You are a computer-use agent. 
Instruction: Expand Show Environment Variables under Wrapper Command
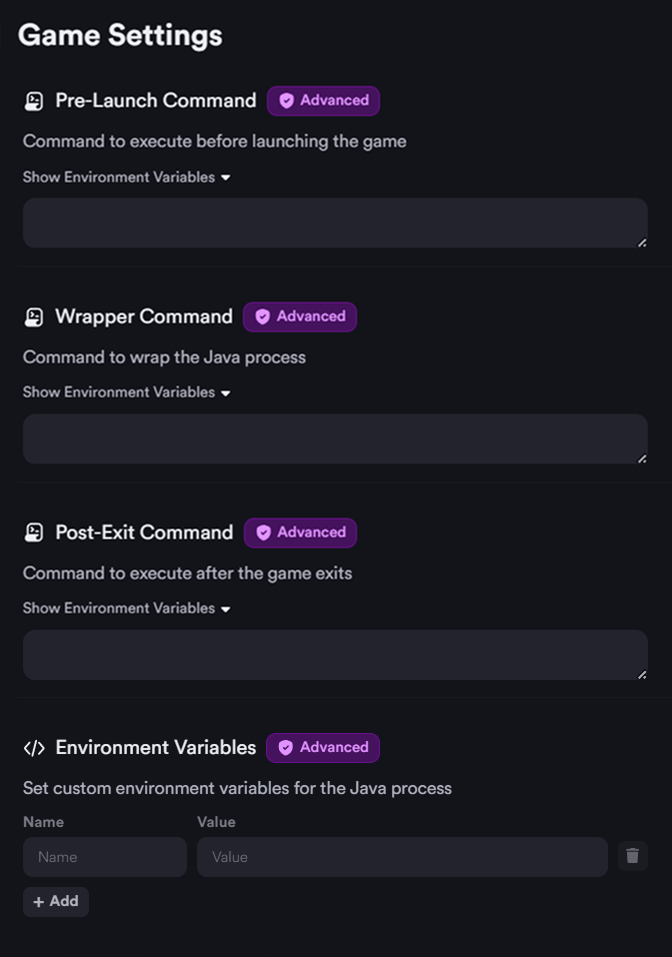pos(127,393)
